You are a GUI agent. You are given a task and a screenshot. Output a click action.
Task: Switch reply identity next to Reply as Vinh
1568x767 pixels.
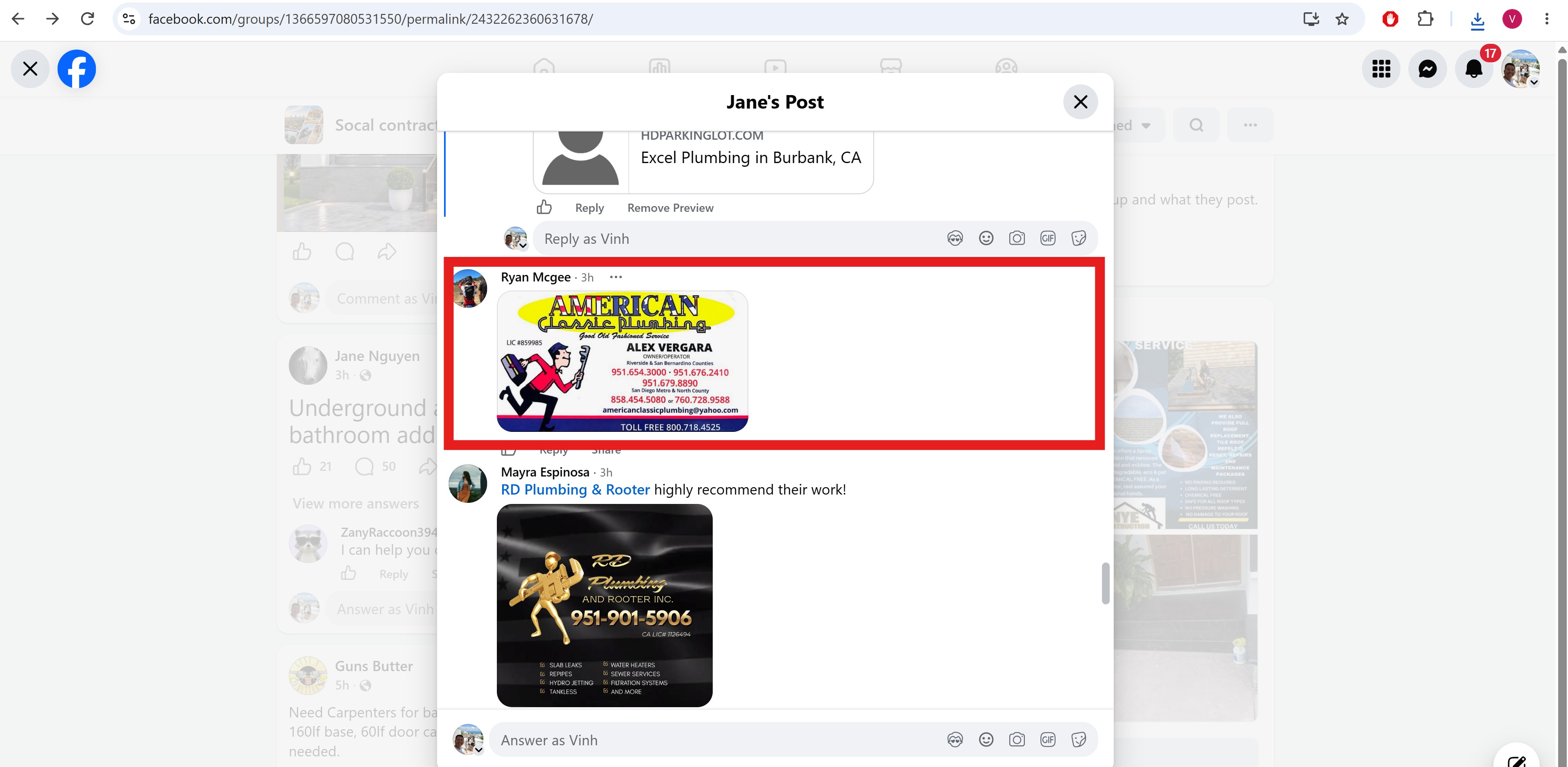[516, 238]
